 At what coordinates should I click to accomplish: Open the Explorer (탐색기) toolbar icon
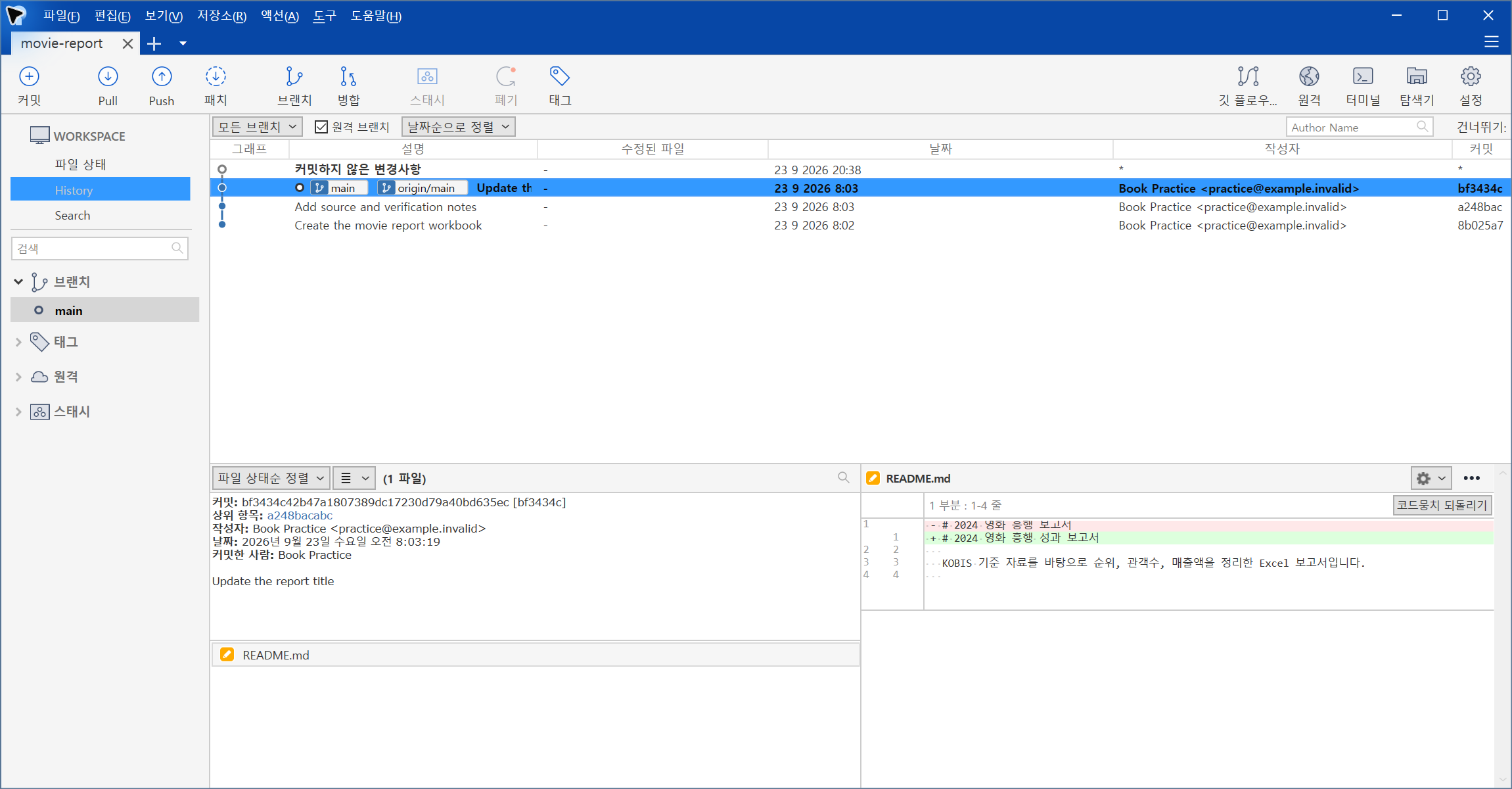[x=1417, y=77]
